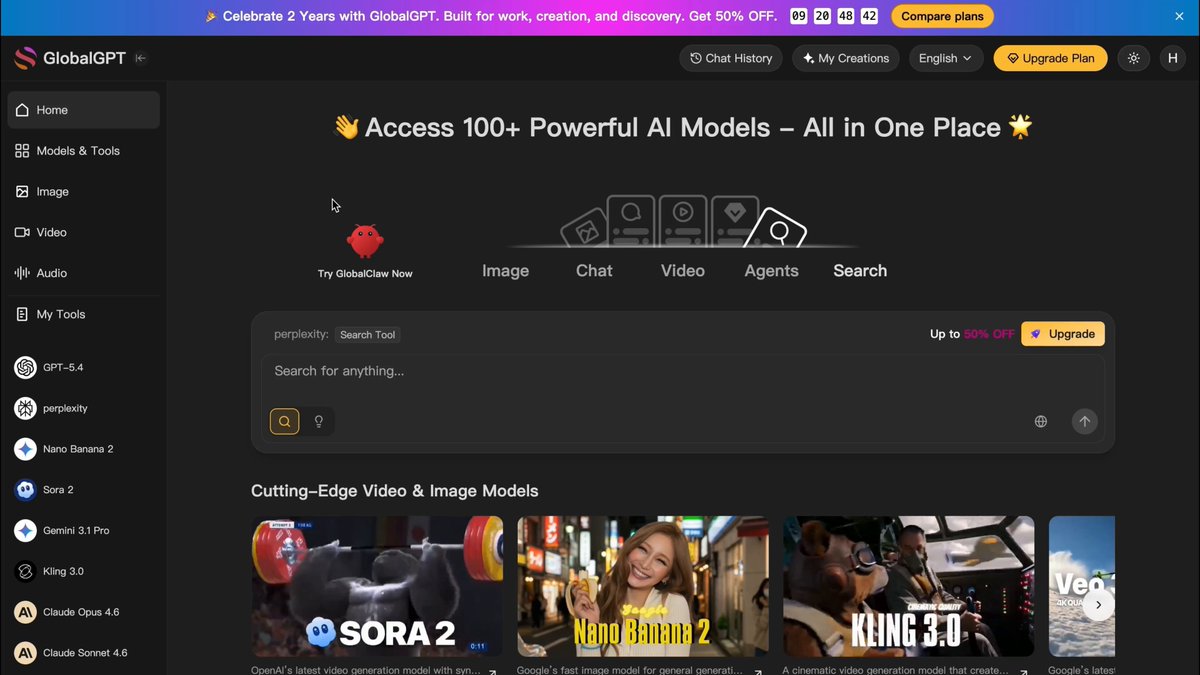This screenshot has height=675, width=1200.
Task: Toggle the lightbulb mode in search box
Action: coord(319,421)
